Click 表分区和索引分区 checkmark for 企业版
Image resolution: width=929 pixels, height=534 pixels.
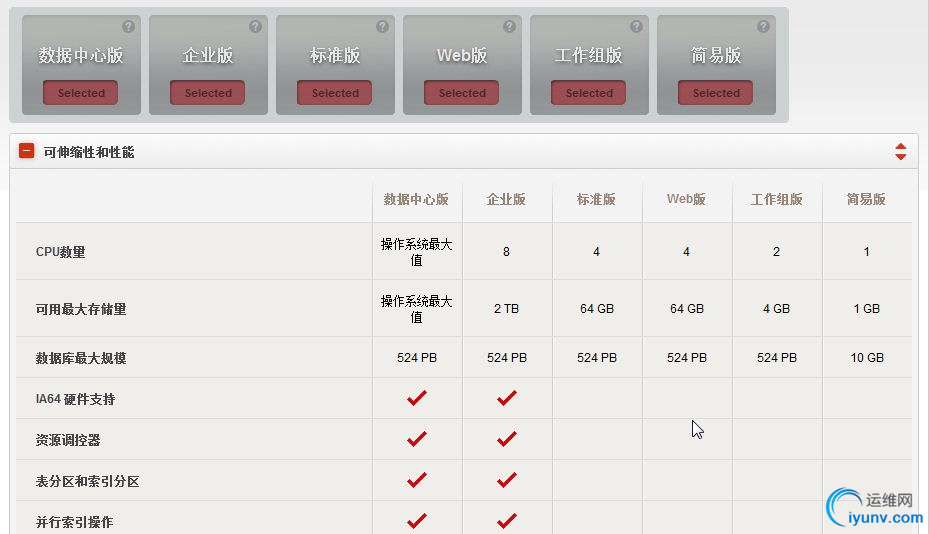tap(507, 479)
